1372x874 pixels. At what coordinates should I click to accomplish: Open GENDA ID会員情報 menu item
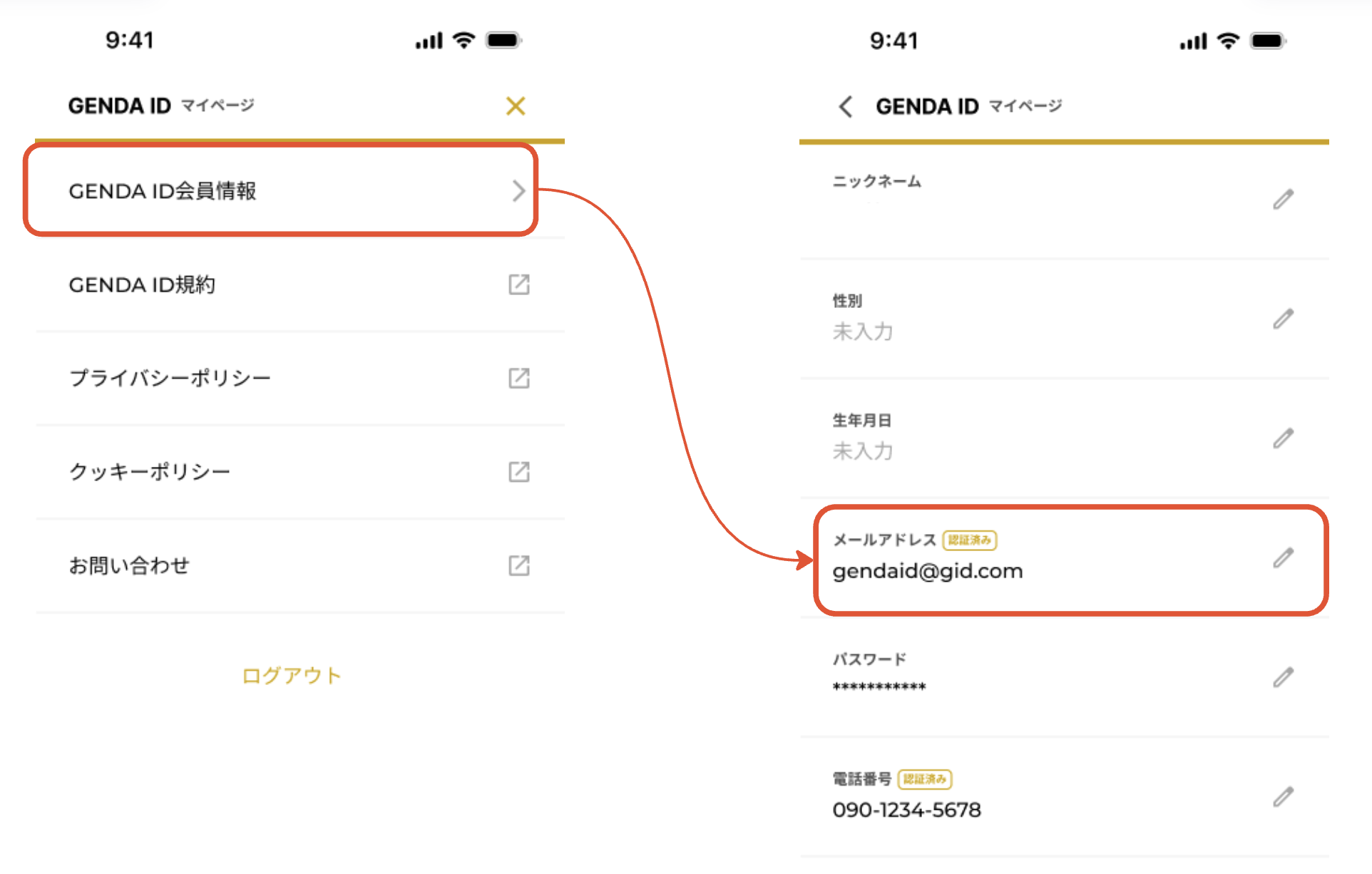[x=163, y=191]
